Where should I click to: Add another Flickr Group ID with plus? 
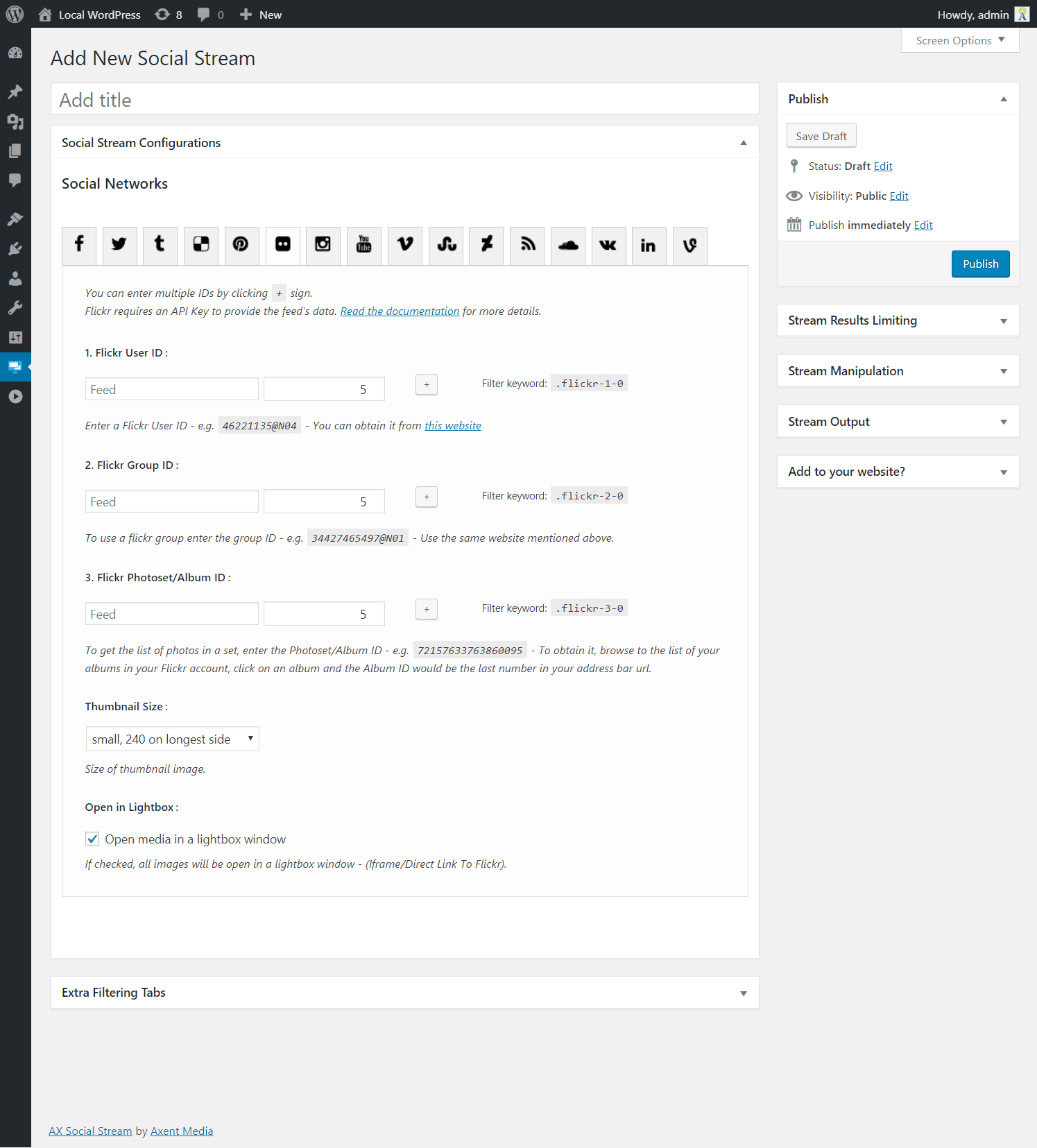pos(427,497)
